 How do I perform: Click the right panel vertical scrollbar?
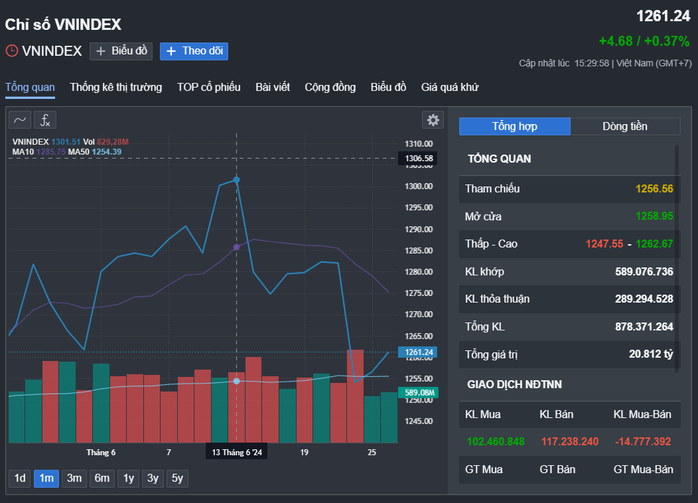pos(677,258)
